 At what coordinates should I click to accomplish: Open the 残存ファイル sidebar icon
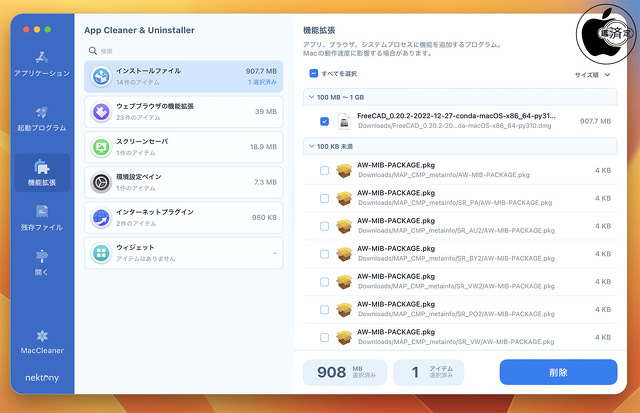tap(42, 211)
